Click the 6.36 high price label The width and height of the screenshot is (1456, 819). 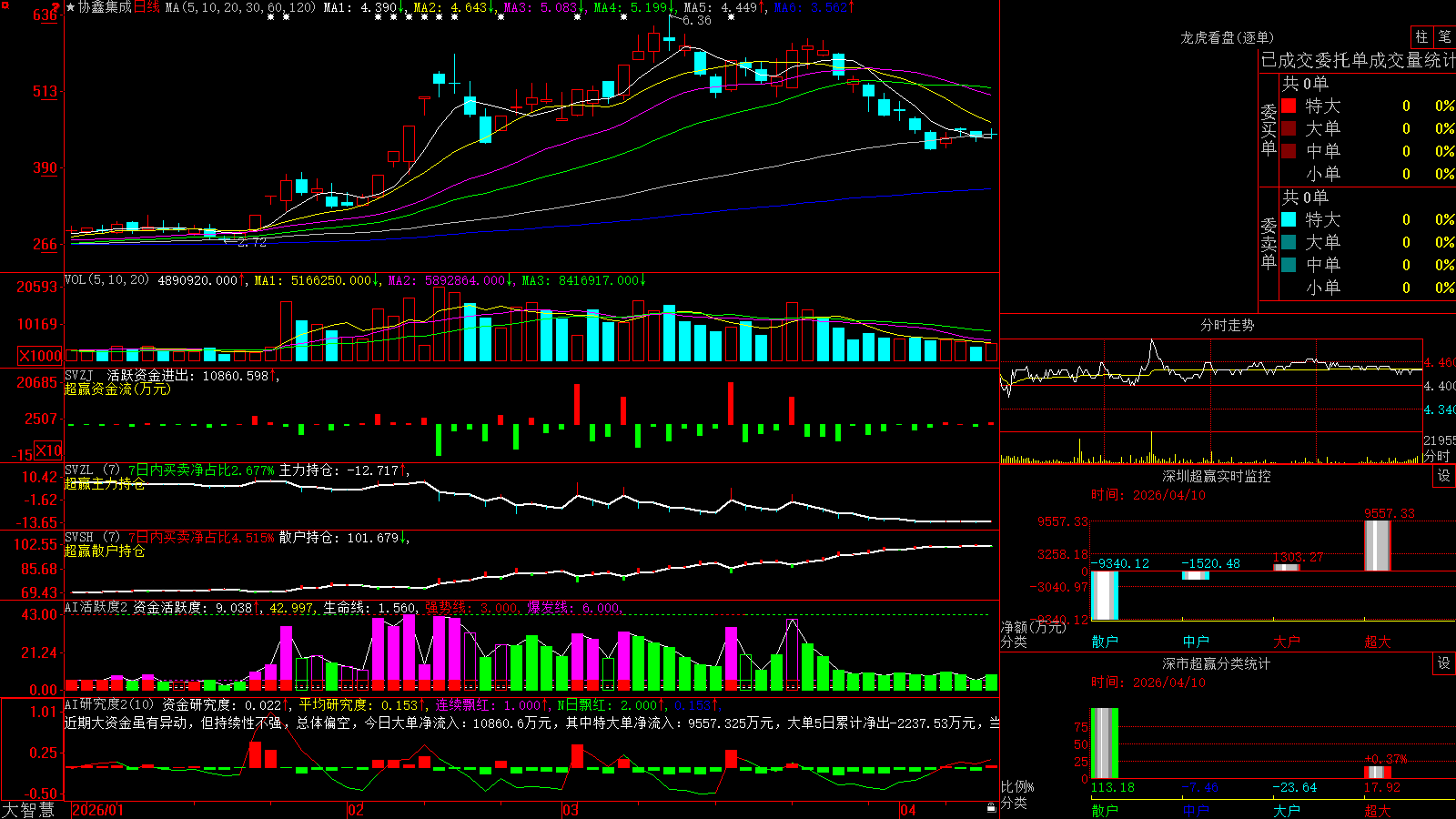(697, 20)
